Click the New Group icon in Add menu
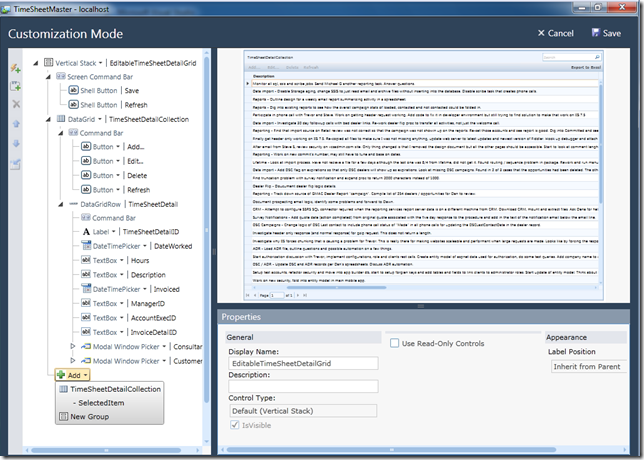This screenshot has width=644, height=460. click(x=64, y=416)
